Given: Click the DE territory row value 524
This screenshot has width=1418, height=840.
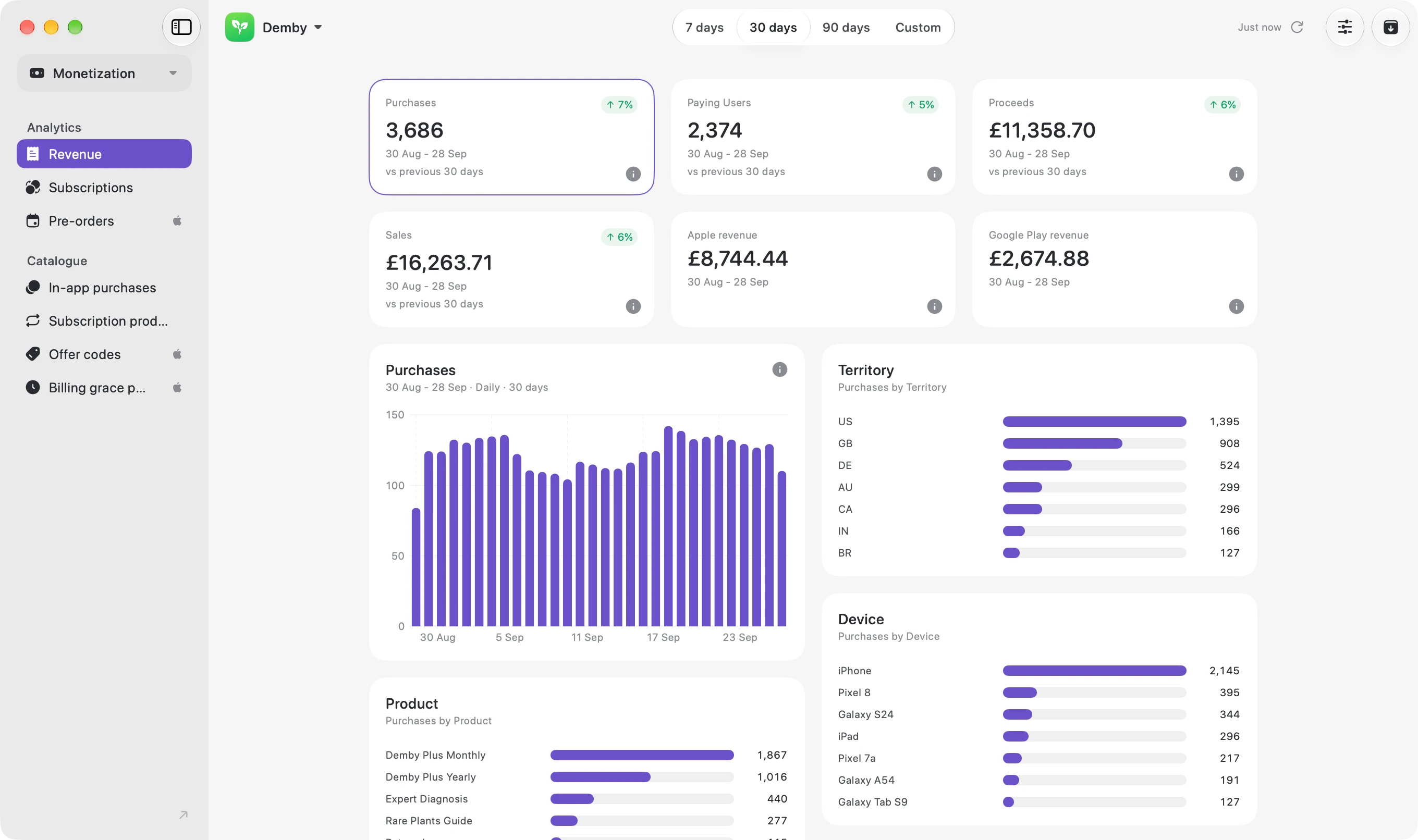Looking at the screenshot, I should [1229, 465].
